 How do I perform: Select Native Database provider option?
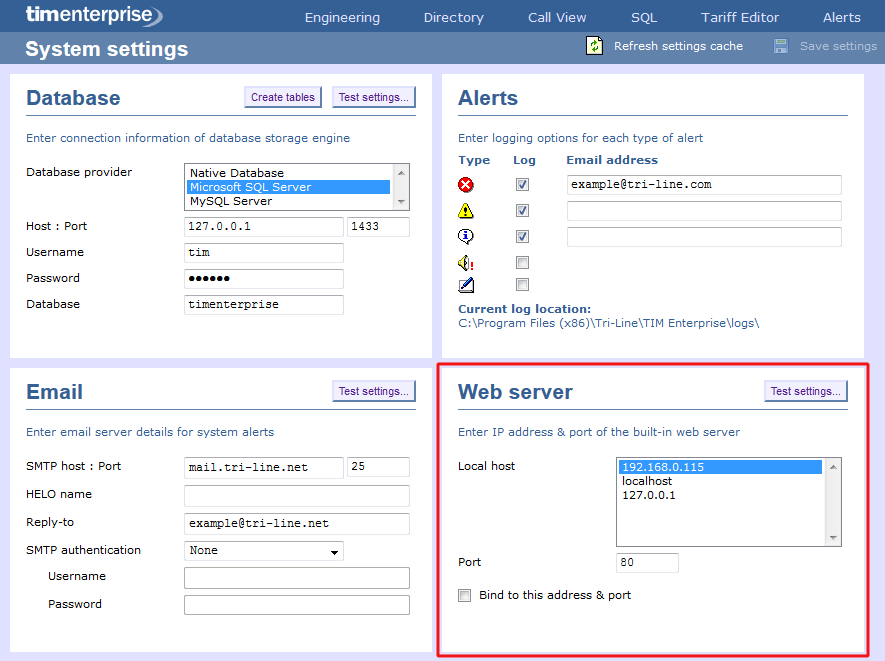(289, 173)
